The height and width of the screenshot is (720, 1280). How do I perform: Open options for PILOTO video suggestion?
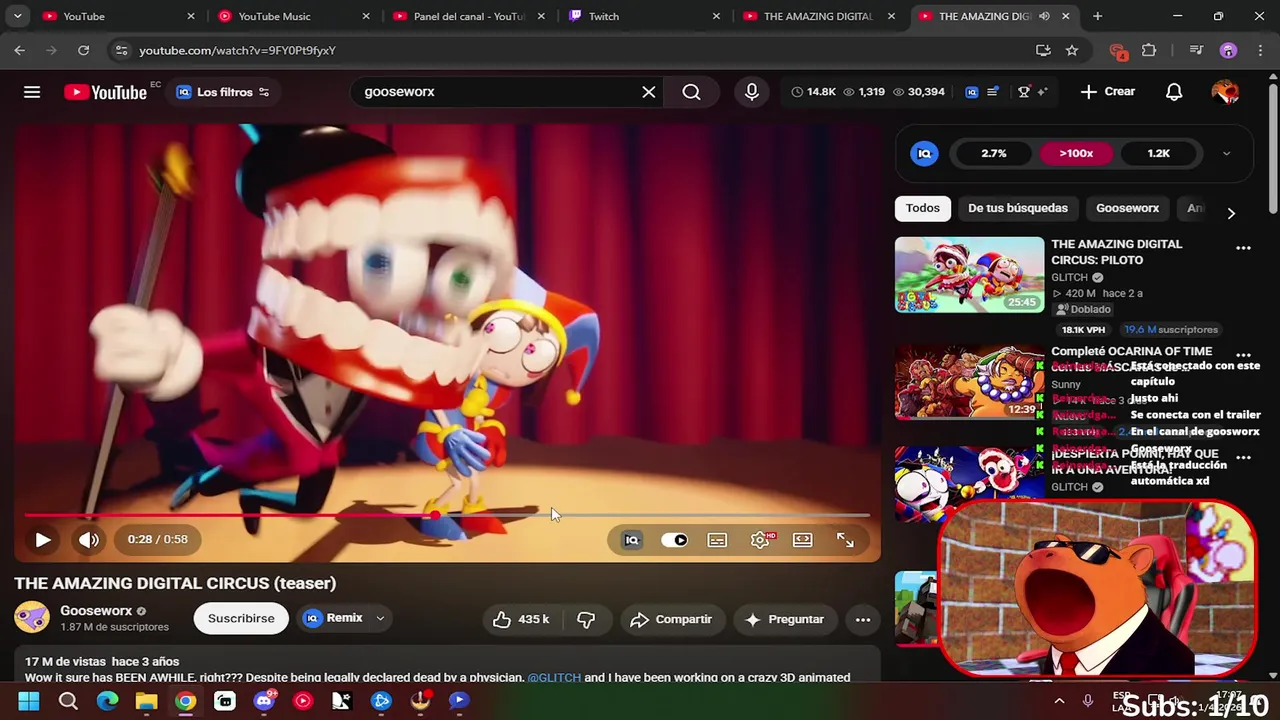point(1243,248)
